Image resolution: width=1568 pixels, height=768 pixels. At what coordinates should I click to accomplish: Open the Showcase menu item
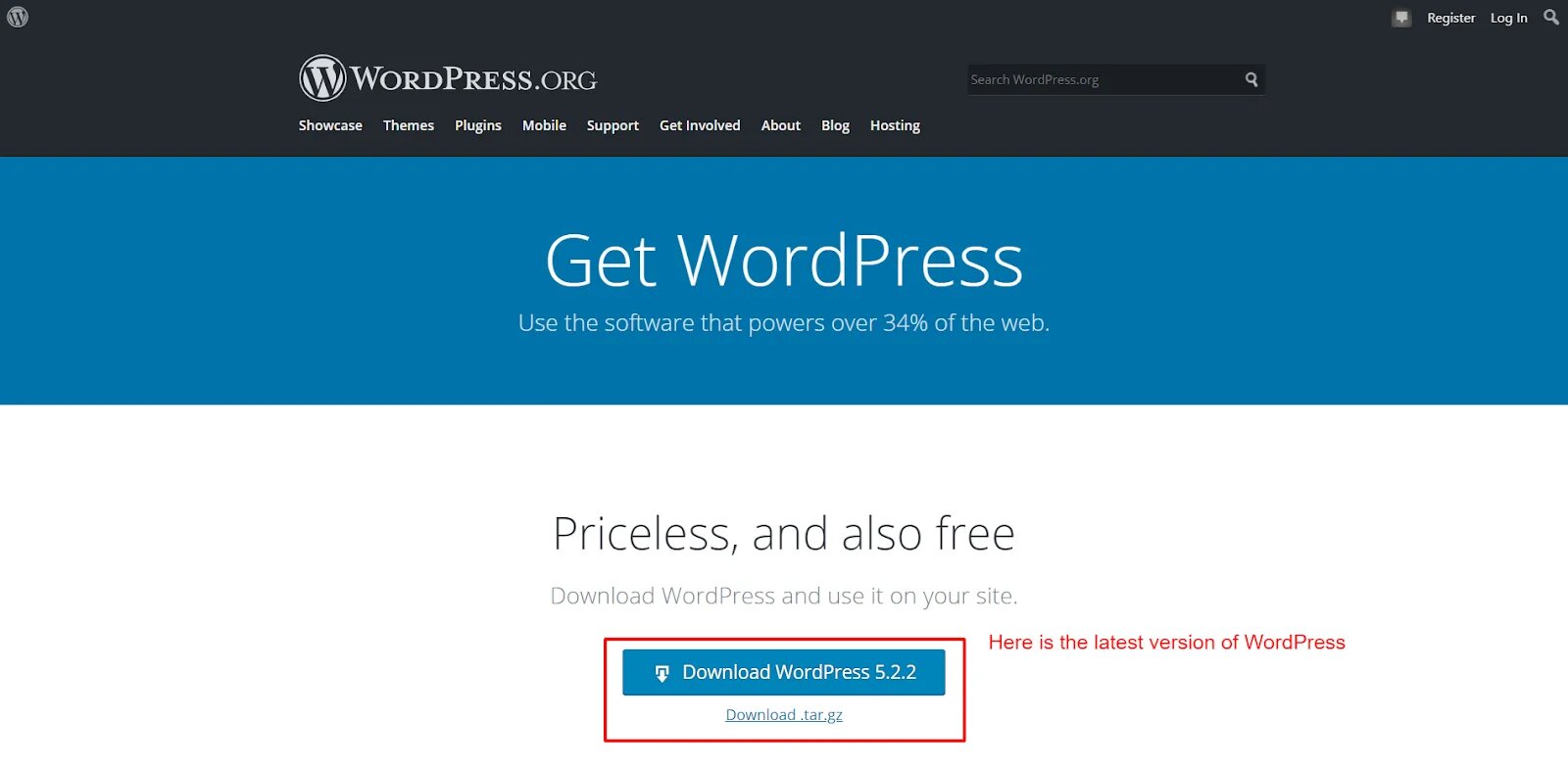(330, 125)
